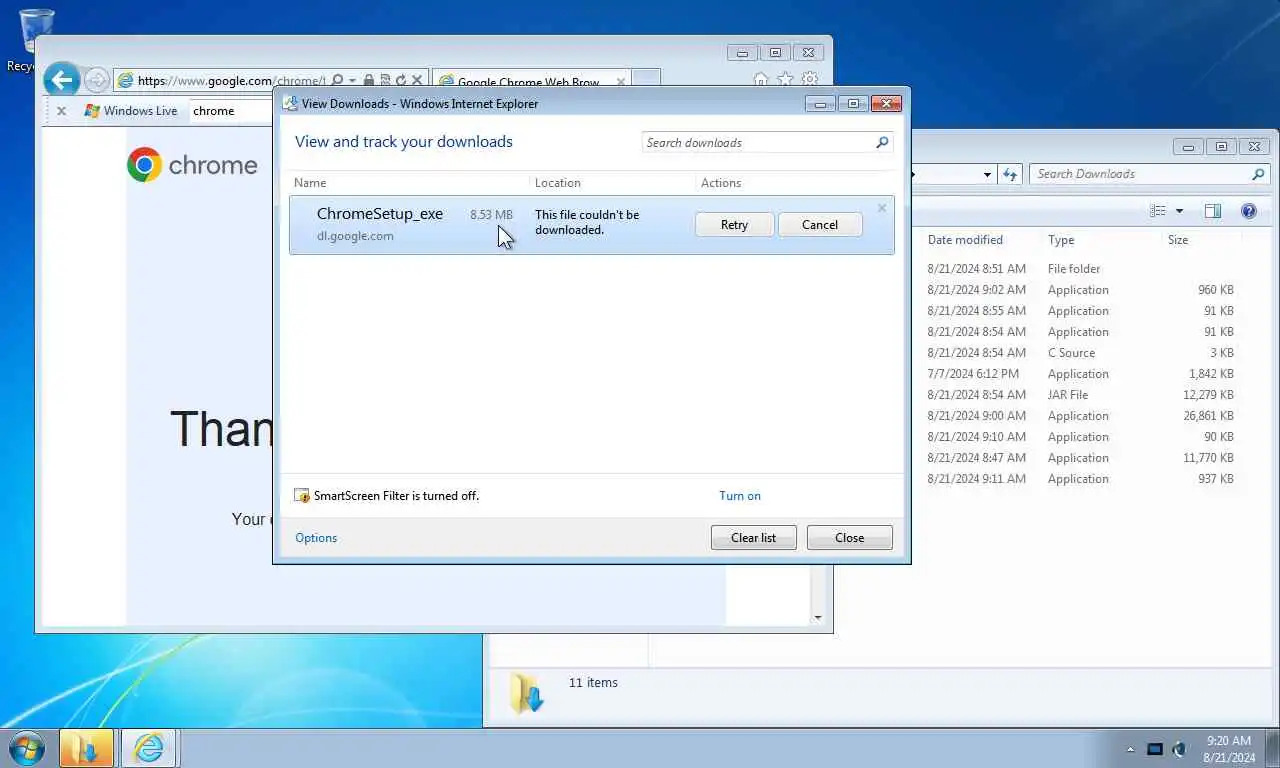Viewport: 1280px width, 768px height.
Task: Click Close button in View Downloads
Action: pos(850,538)
